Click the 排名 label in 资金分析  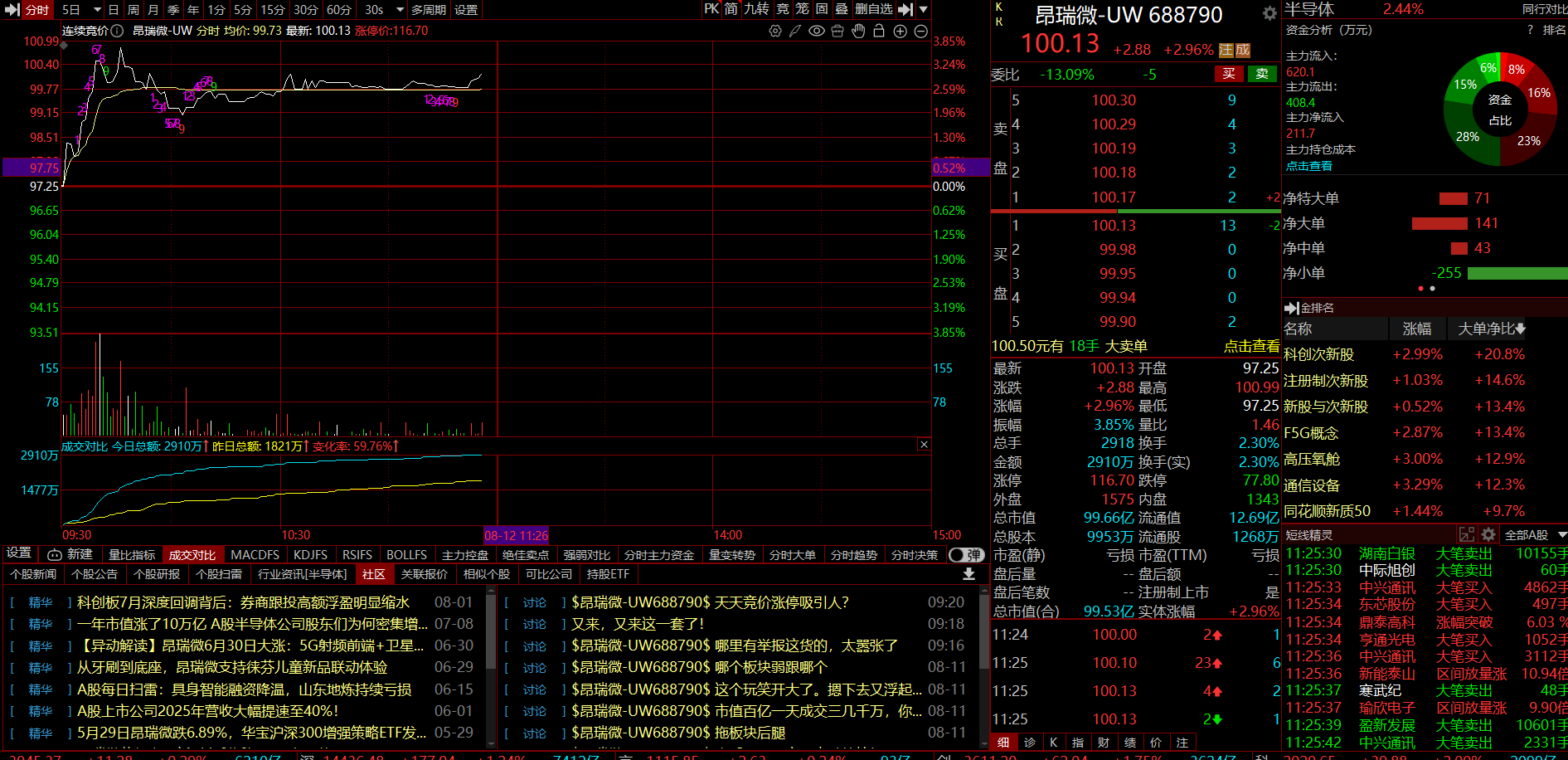[1554, 30]
